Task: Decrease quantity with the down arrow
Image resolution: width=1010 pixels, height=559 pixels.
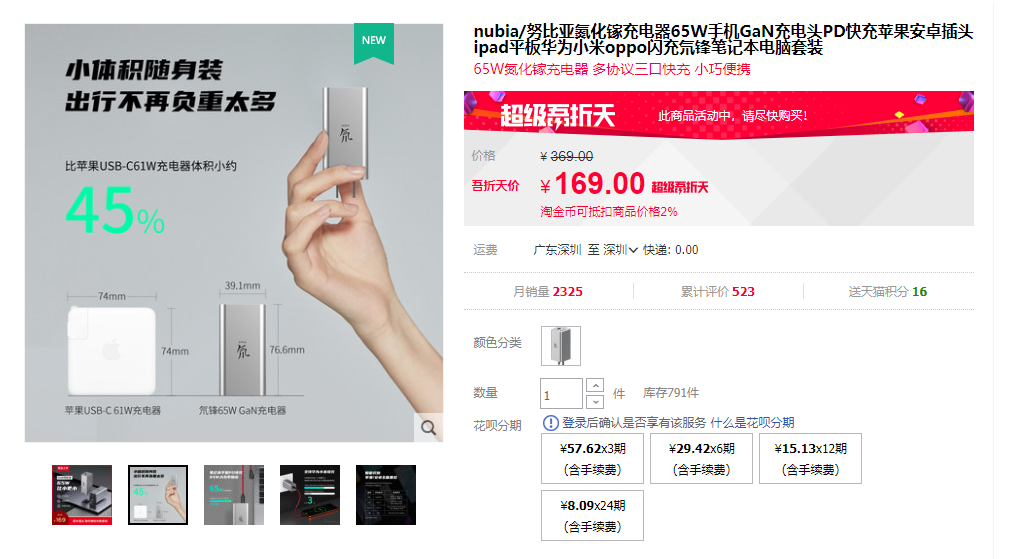Action: [x=595, y=402]
